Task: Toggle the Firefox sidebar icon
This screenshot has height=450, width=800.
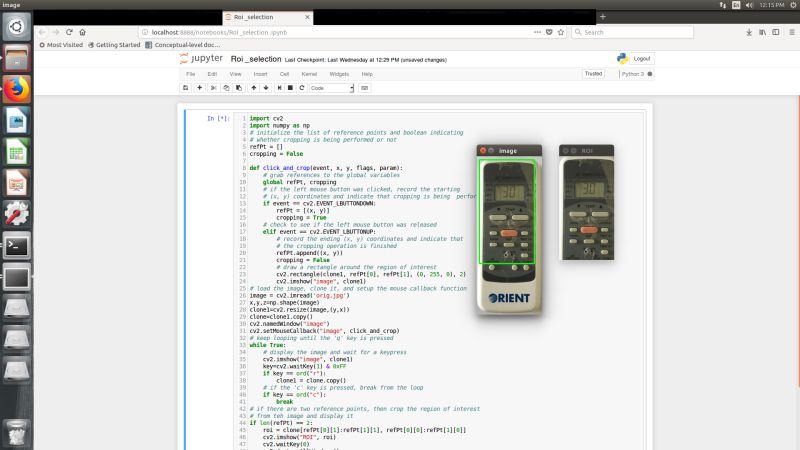Action: click(x=776, y=32)
